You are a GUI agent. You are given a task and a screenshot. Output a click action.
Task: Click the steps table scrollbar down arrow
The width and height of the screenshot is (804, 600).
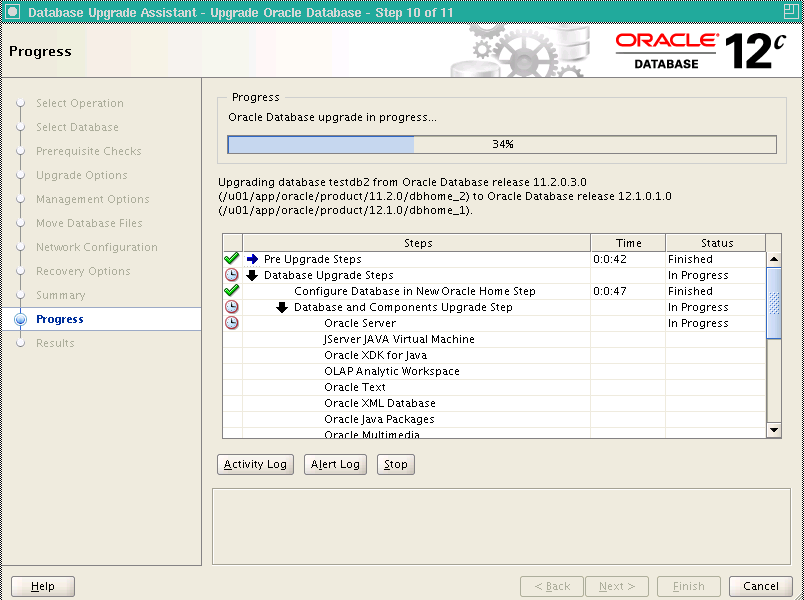(774, 430)
